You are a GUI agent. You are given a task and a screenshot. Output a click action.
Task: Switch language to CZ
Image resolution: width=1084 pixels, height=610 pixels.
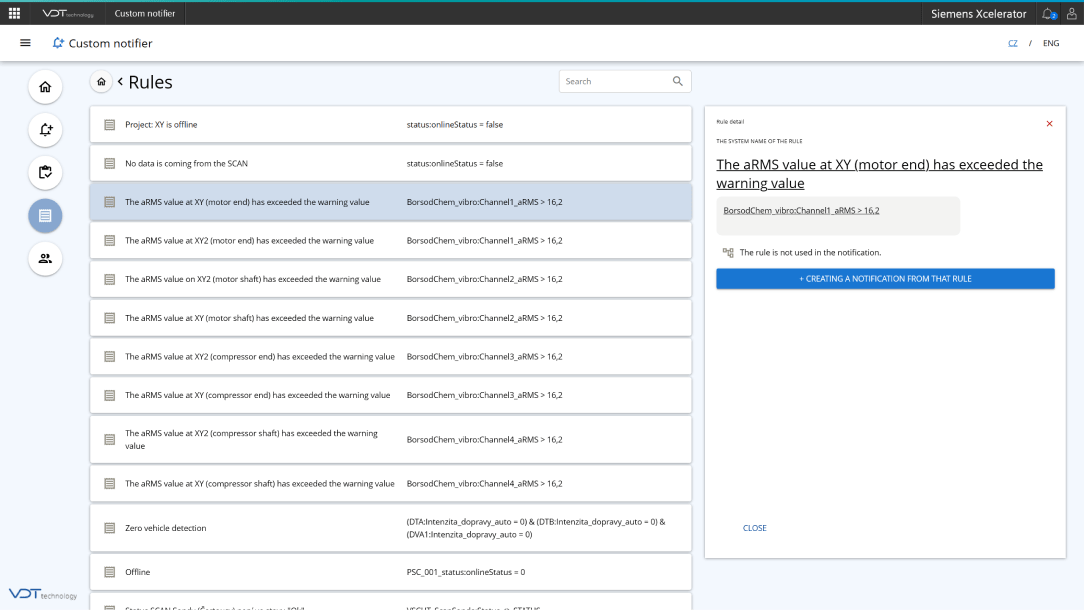tap(1013, 43)
